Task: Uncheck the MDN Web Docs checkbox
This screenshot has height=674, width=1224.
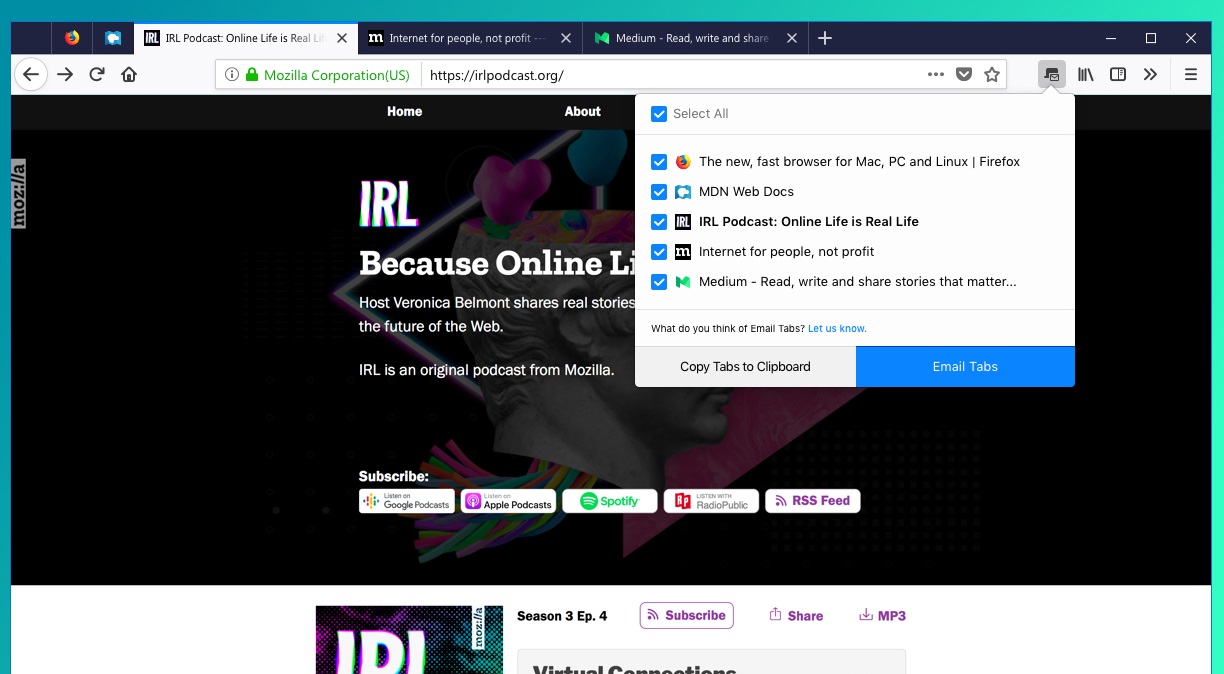Action: pyautogui.click(x=659, y=192)
